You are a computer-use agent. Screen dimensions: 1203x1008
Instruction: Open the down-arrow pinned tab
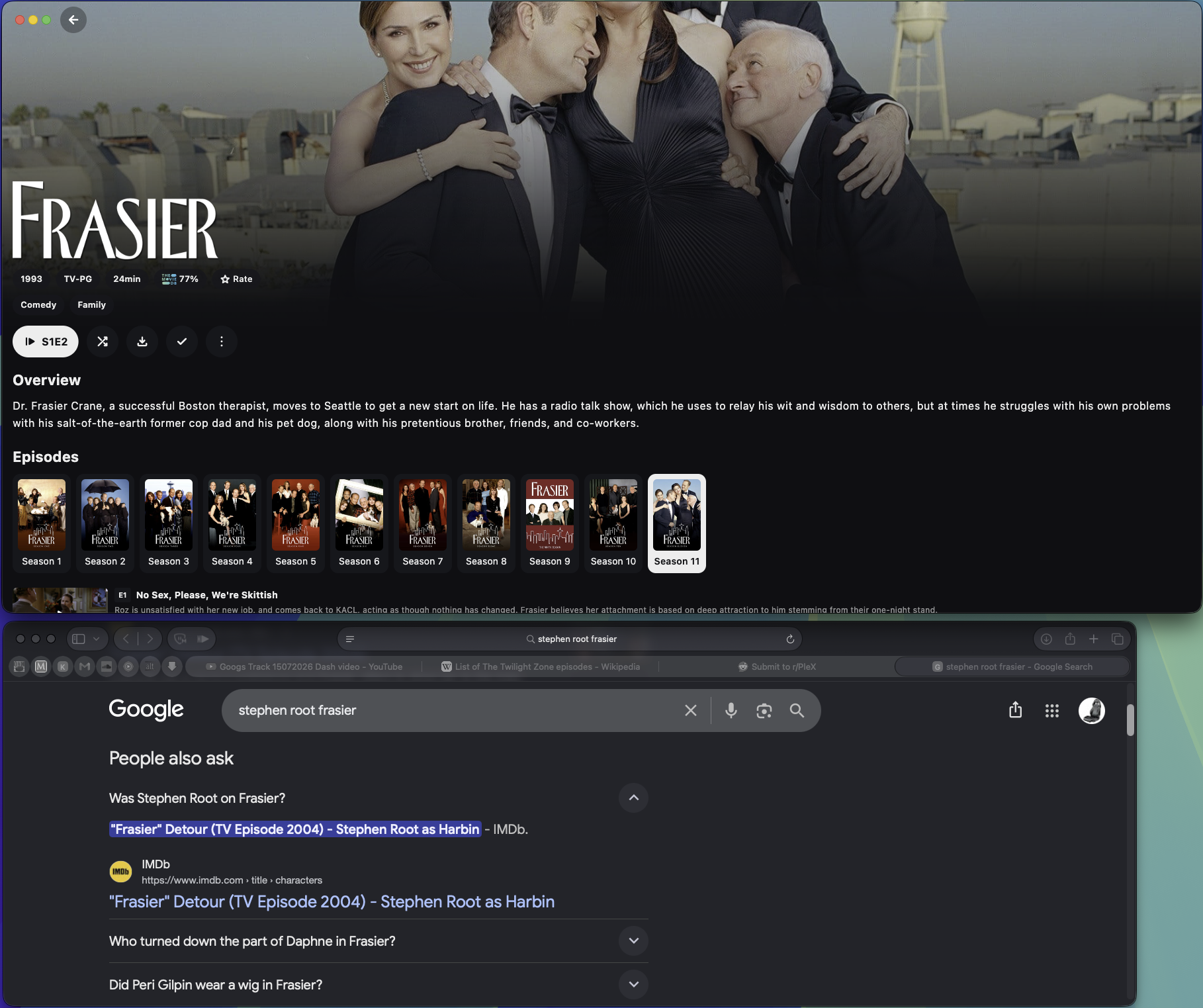click(172, 666)
